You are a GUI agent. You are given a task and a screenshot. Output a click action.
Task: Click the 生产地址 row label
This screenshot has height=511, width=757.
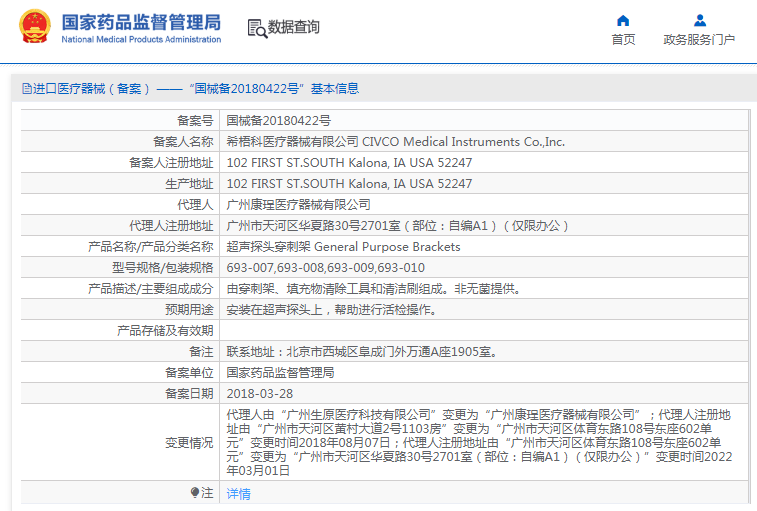pyautogui.click(x=189, y=184)
